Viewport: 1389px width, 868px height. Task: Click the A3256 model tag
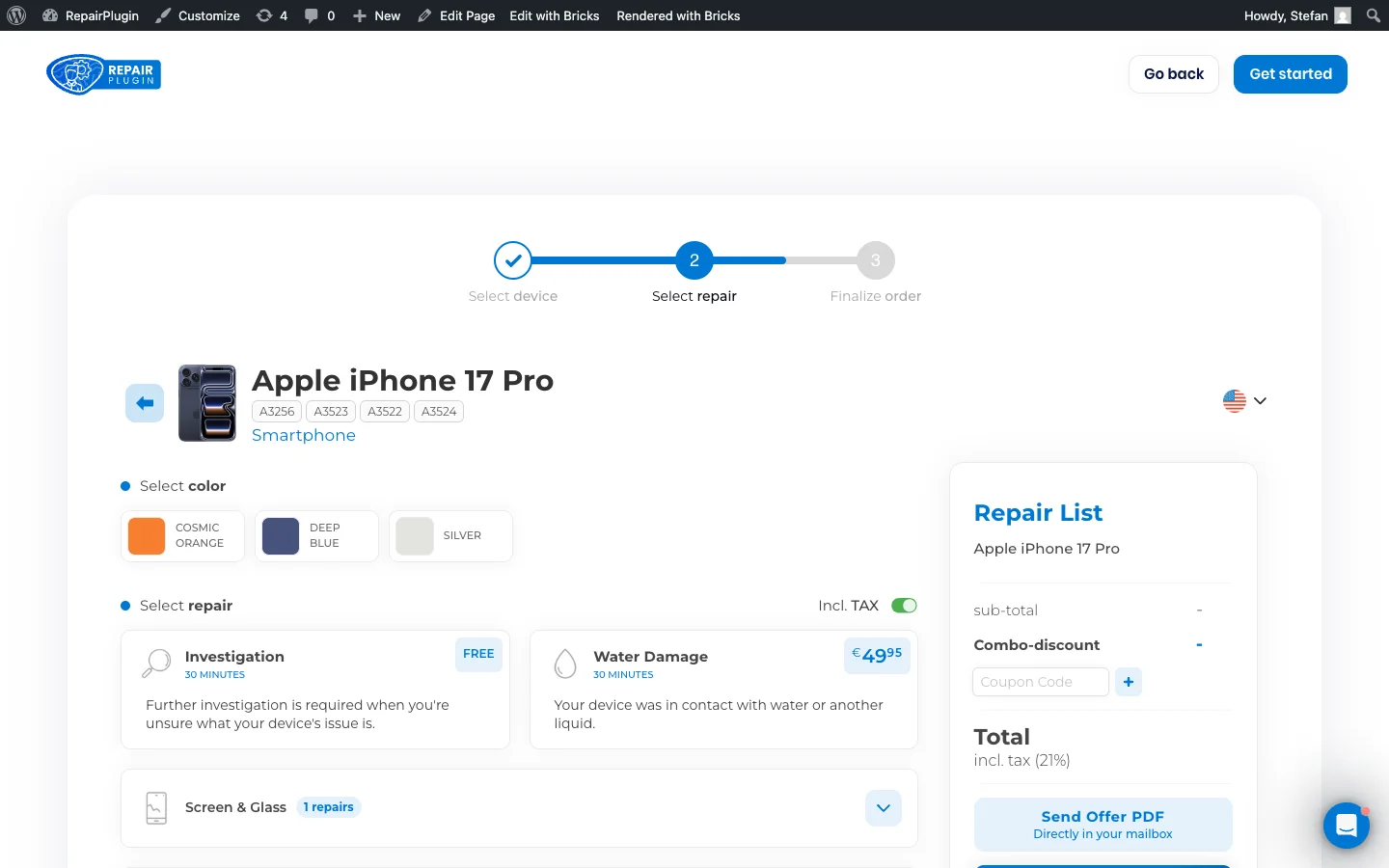[x=277, y=412]
